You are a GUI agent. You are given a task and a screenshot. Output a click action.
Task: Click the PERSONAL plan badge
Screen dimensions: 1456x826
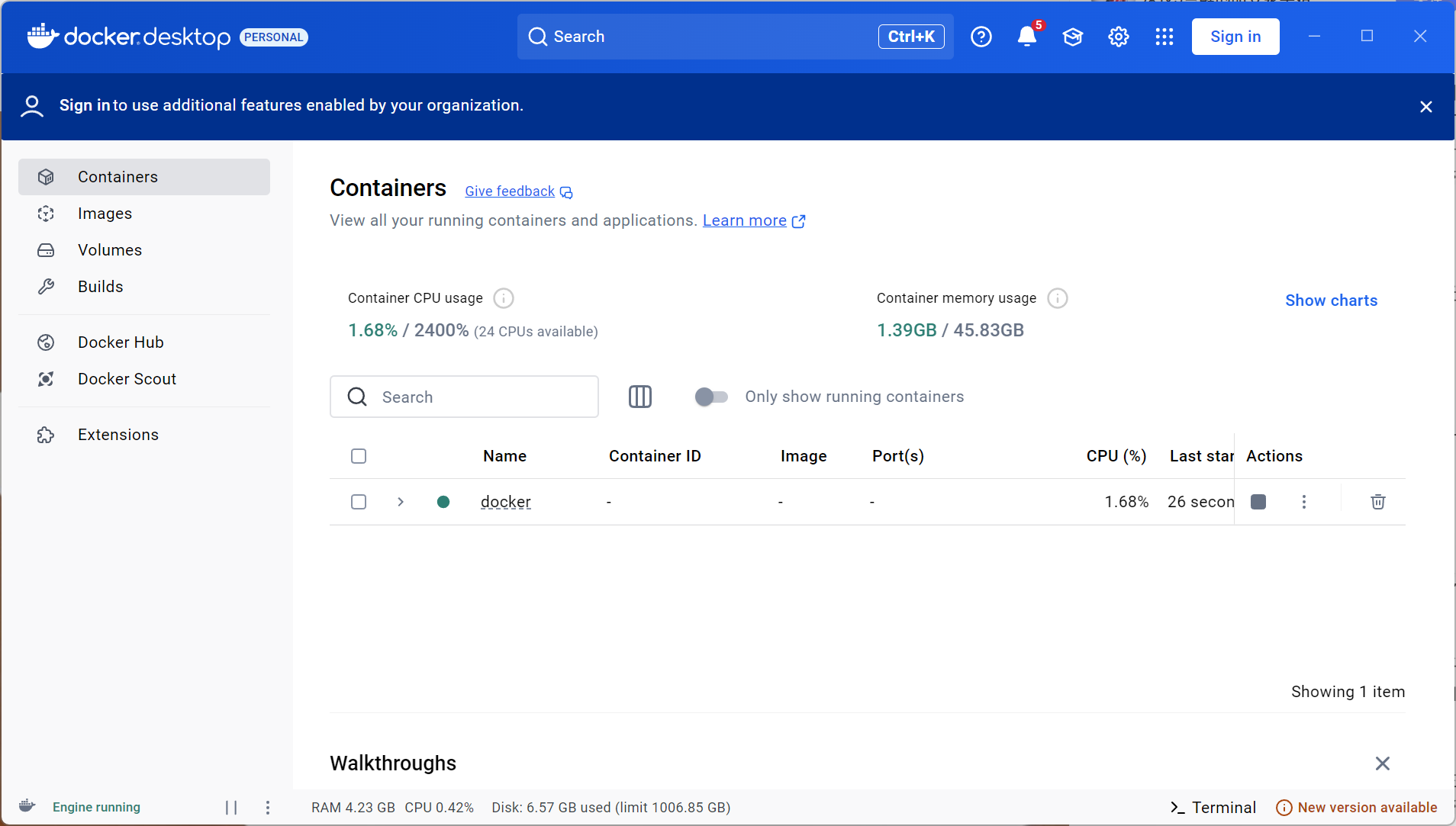(274, 37)
